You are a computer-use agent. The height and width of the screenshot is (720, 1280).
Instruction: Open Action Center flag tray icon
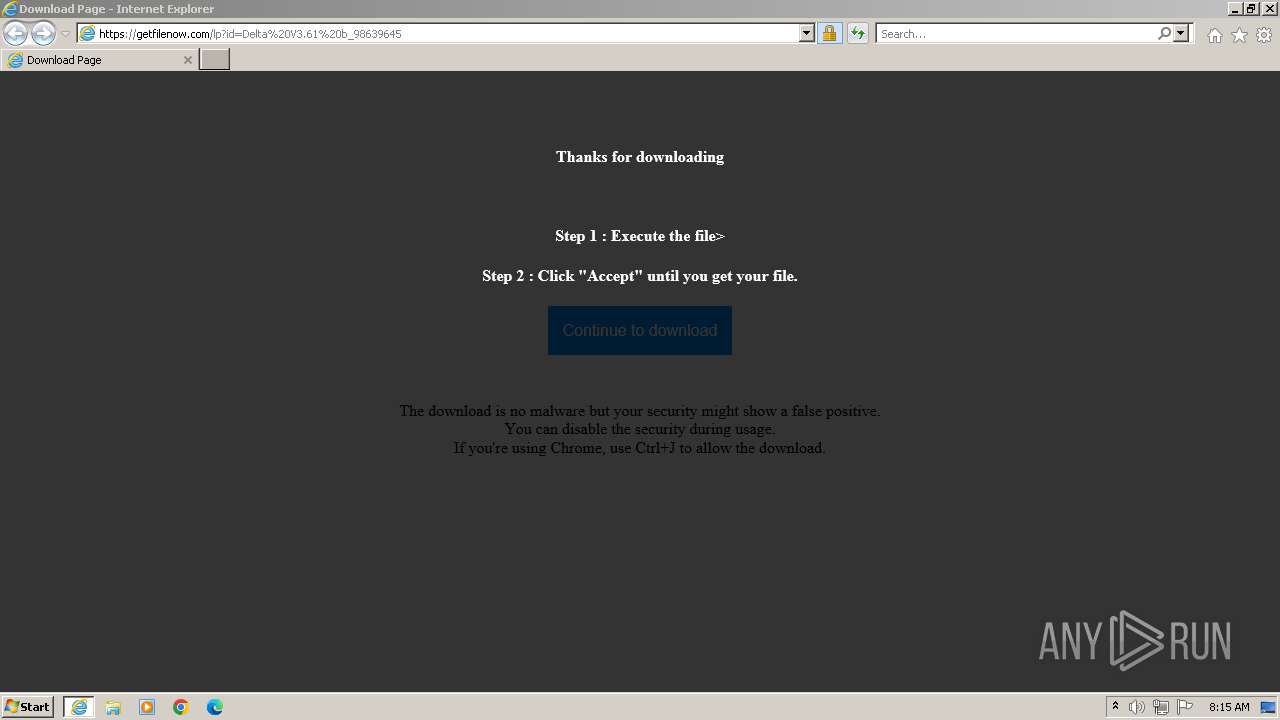click(x=1185, y=707)
